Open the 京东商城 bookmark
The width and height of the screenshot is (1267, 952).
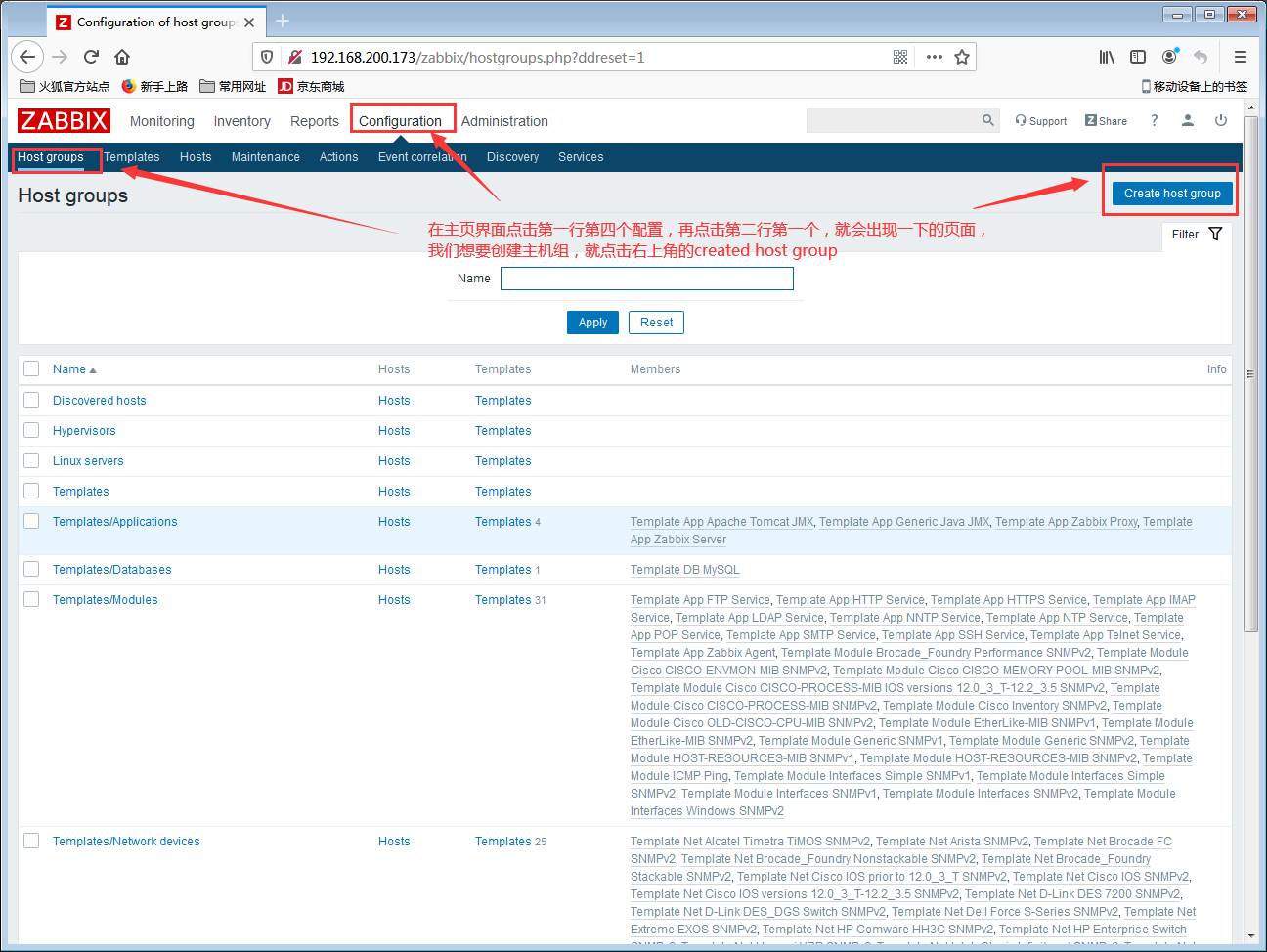click(311, 86)
